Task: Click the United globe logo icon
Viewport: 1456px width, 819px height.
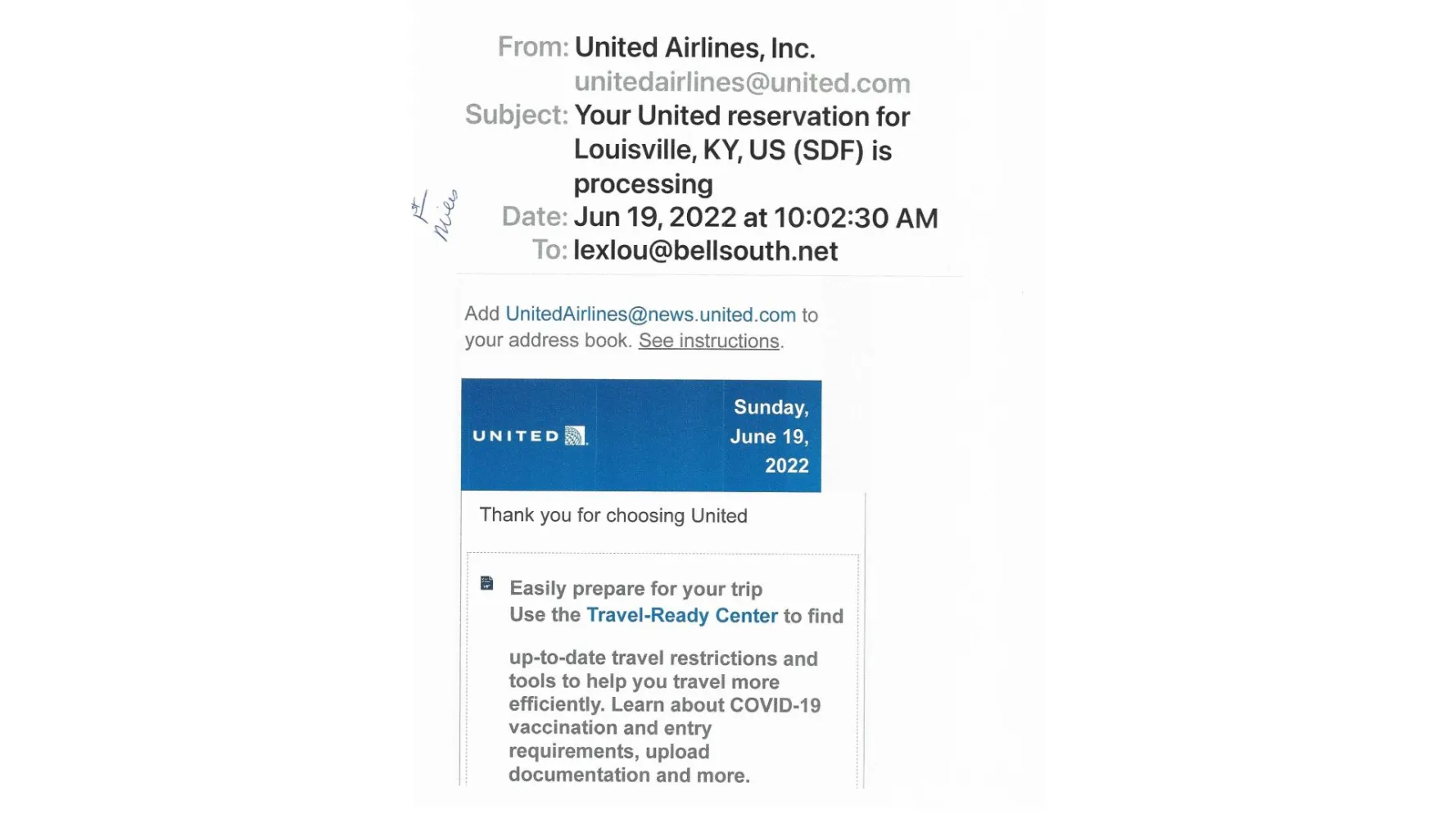Action: point(576,436)
